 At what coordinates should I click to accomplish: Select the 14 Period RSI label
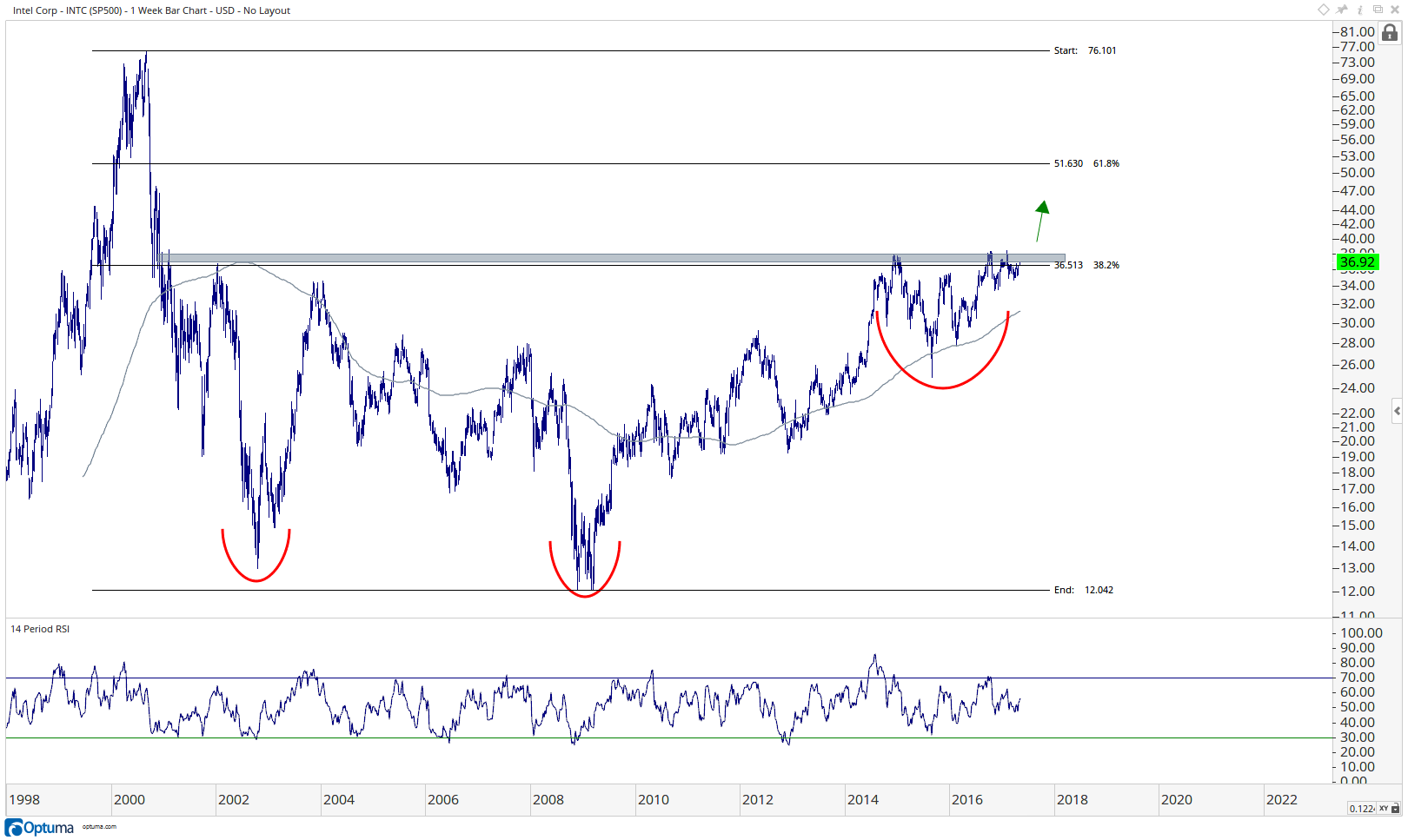point(40,629)
